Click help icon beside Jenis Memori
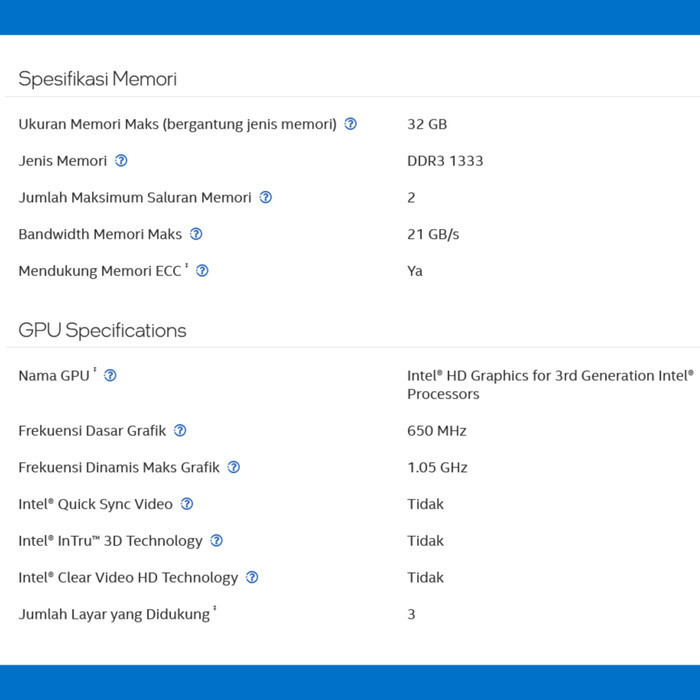This screenshot has width=700, height=700. coord(121,160)
